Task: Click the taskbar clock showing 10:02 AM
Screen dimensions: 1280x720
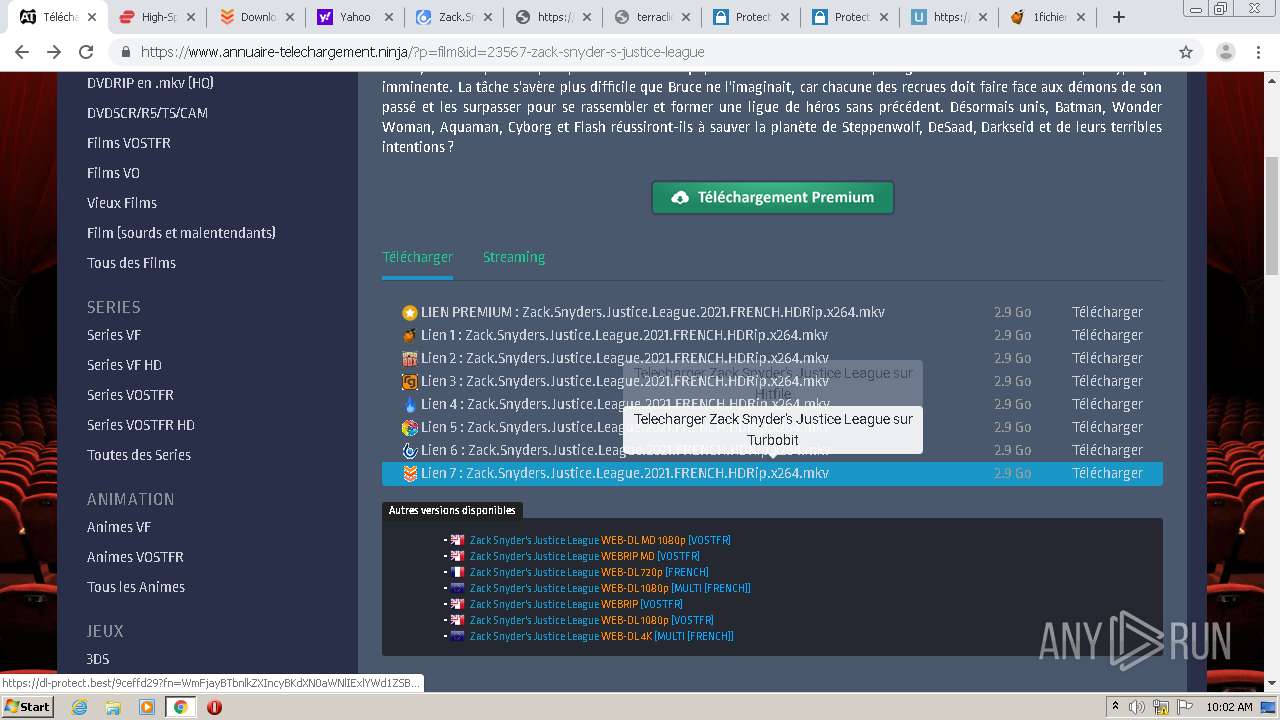Action: [x=1229, y=707]
